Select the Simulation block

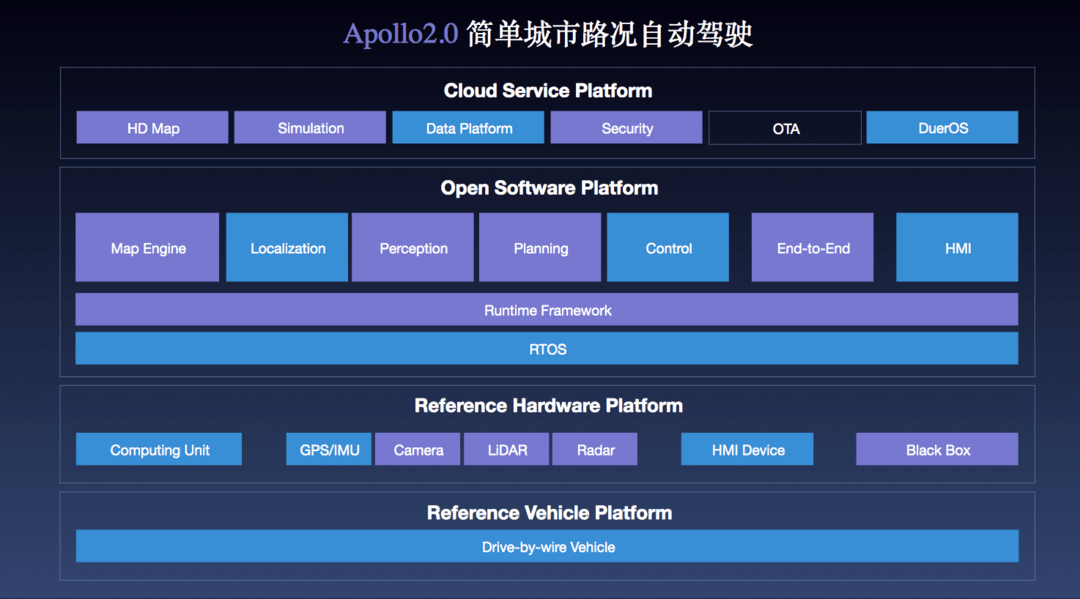(x=310, y=127)
